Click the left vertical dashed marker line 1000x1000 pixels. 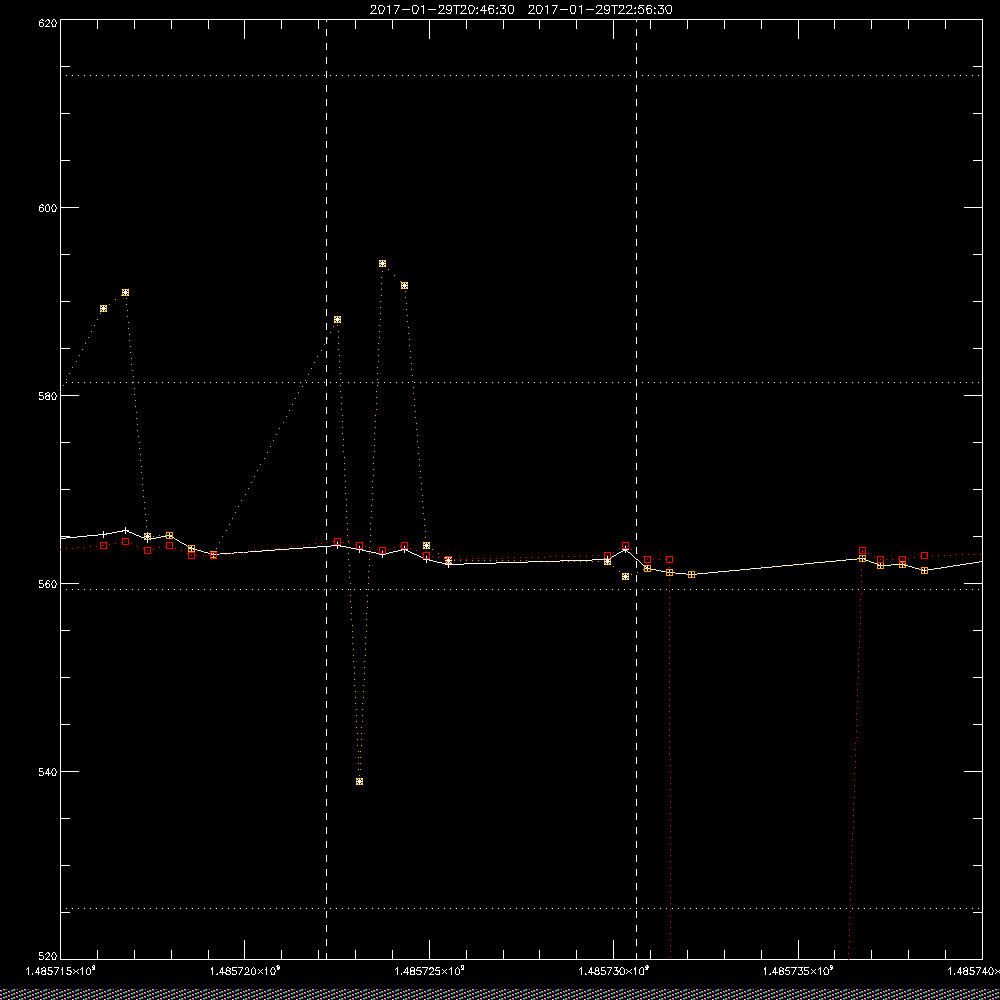tap(327, 489)
